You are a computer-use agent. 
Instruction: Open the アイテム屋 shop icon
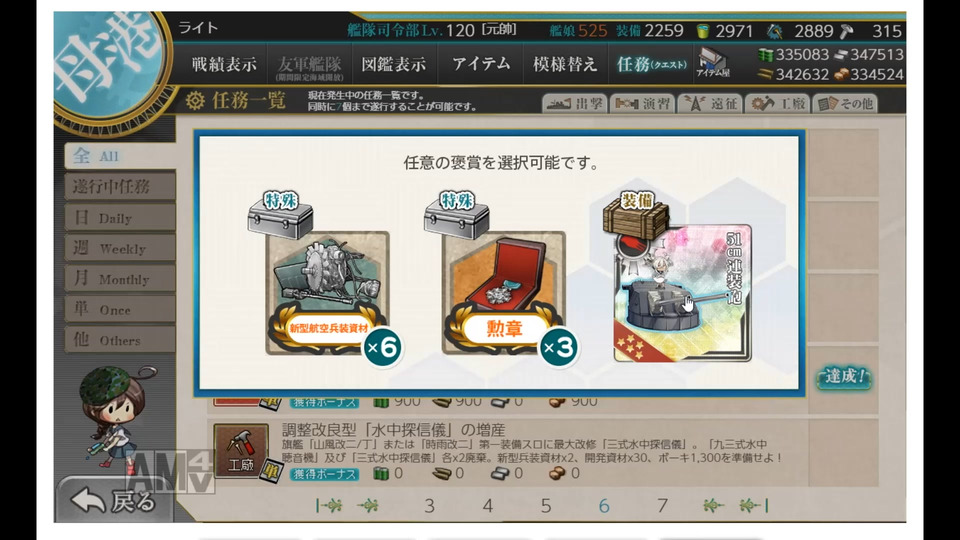coord(712,63)
